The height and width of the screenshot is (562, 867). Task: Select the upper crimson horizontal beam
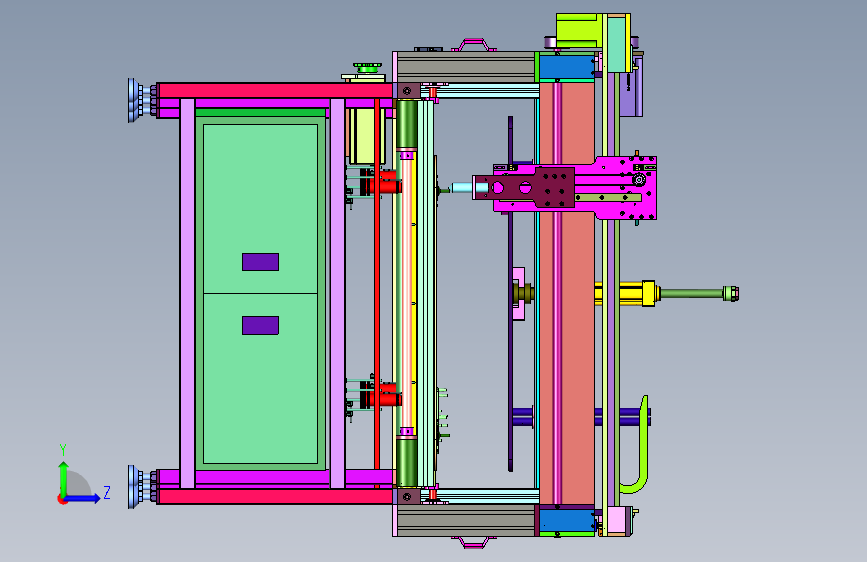click(x=275, y=90)
